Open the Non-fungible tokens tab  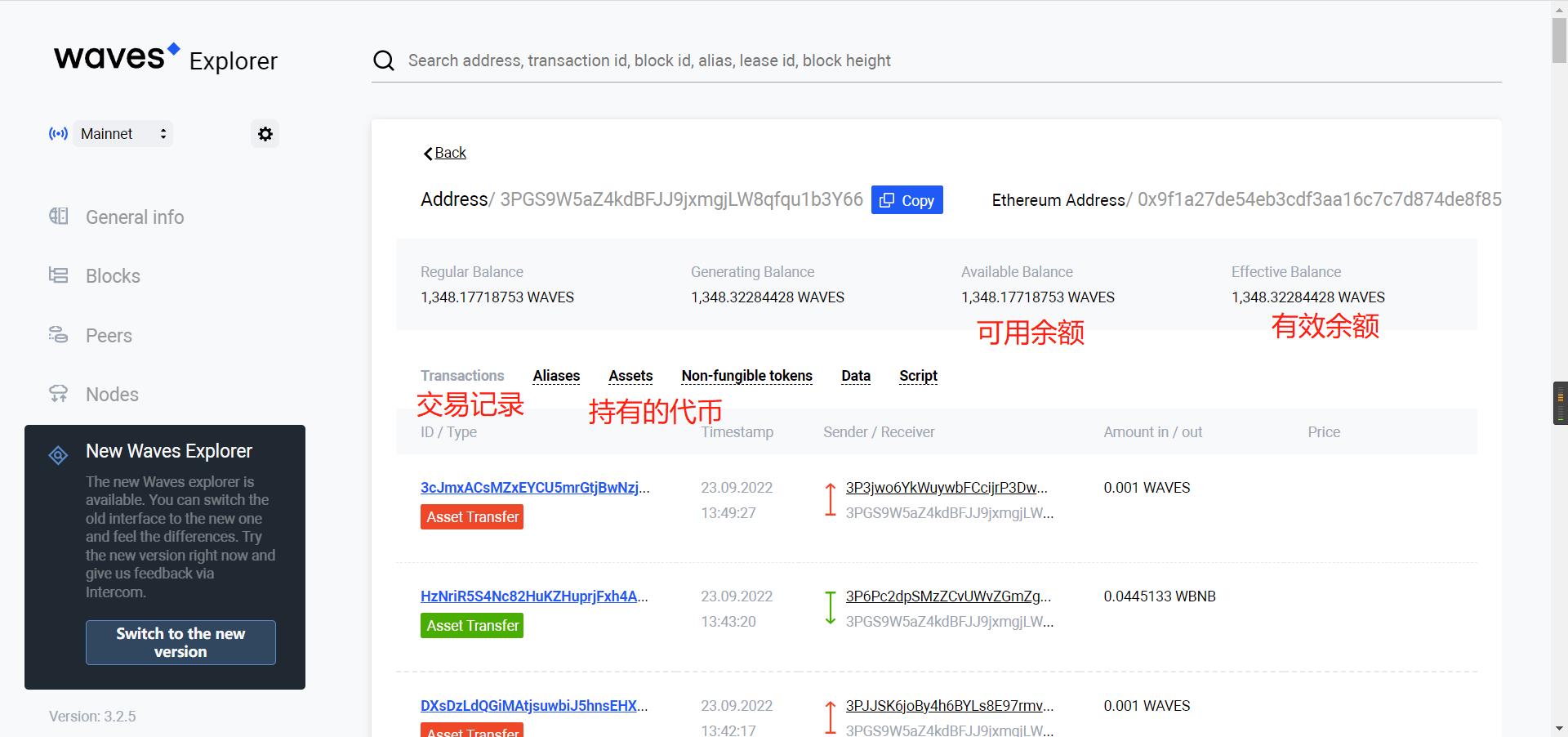746,376
